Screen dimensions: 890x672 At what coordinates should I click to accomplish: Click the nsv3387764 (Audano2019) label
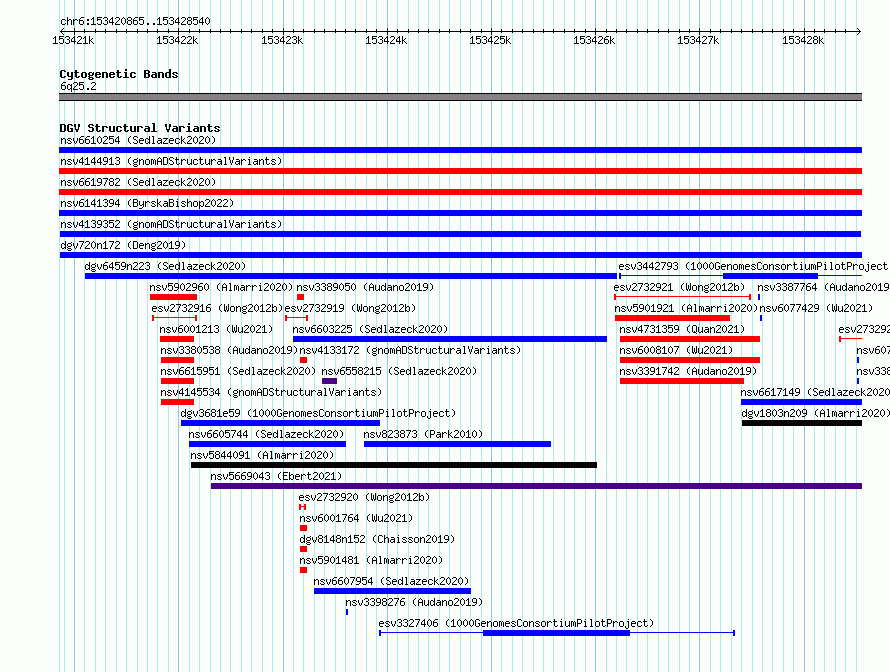pos(823,287)
